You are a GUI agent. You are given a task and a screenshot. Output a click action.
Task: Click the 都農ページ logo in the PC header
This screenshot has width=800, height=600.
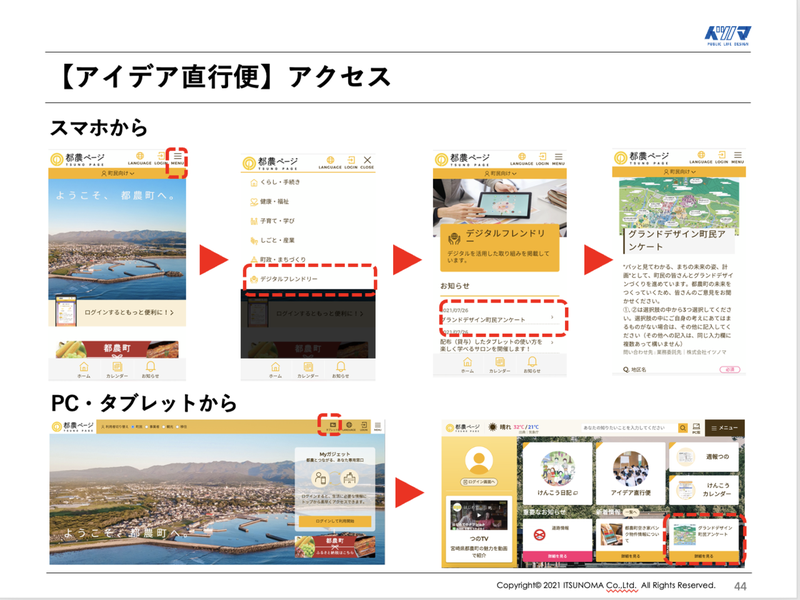tap(72, 427)
